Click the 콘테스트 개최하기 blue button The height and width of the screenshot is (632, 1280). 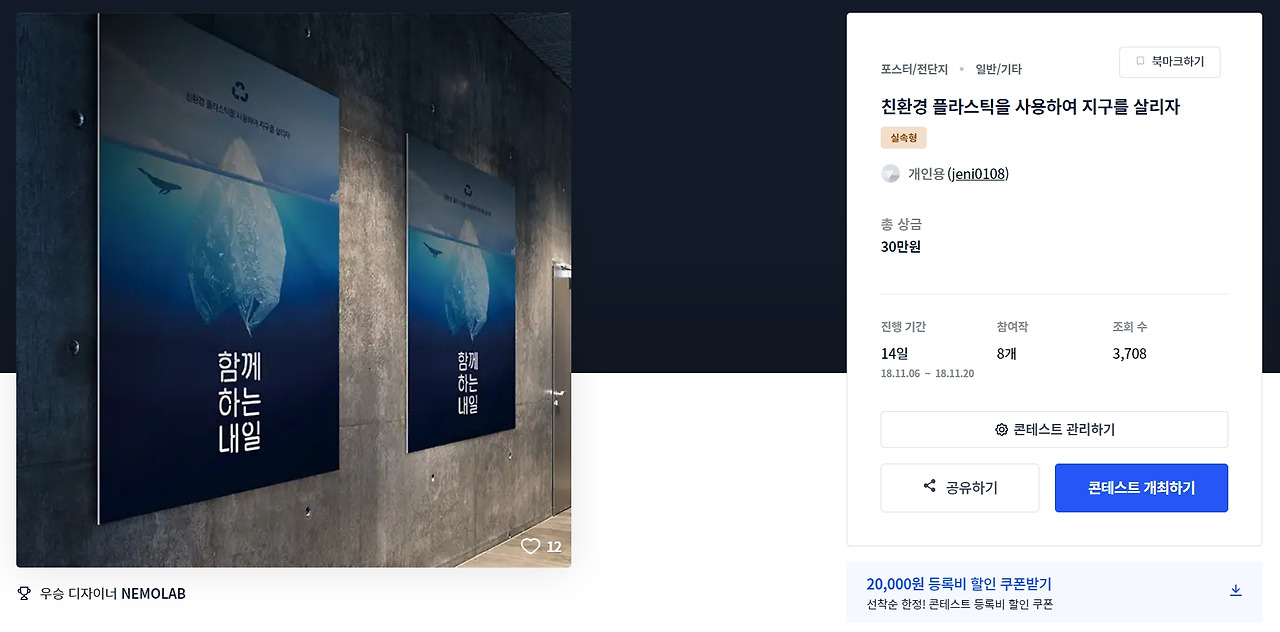[1141, 488]
